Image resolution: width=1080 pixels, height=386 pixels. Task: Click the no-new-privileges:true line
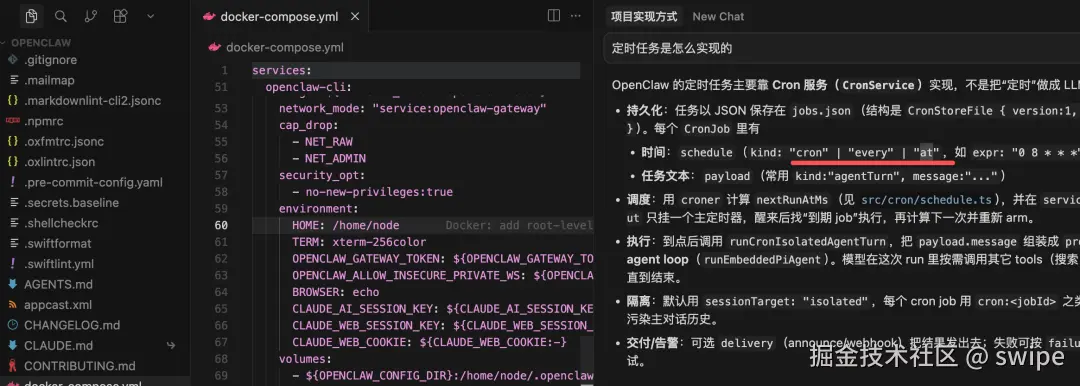[372, 192]
